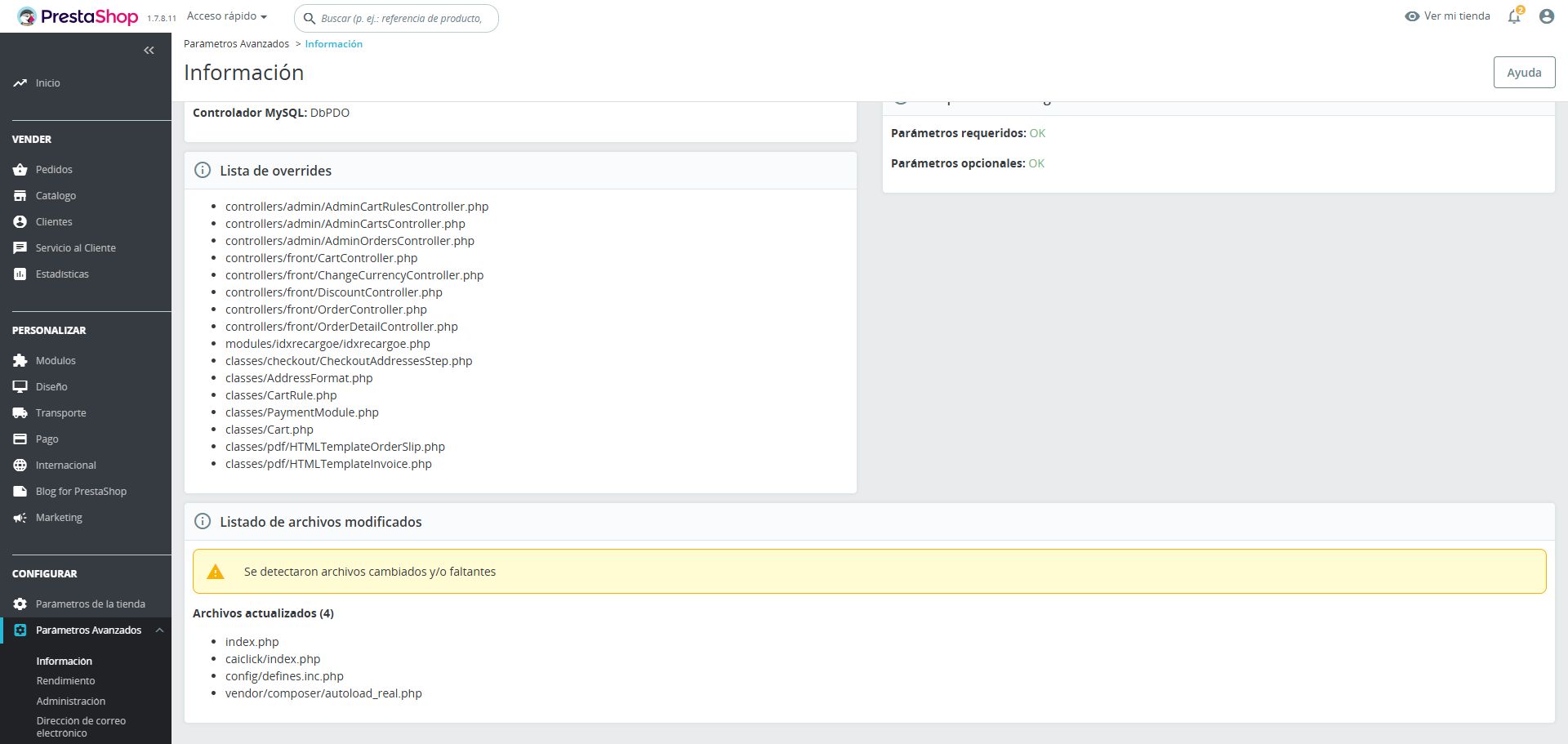Viewport: 1568px width, 744px height.
Task: Click the Marketing megaphone icon
Action: (x=20, y=518)
